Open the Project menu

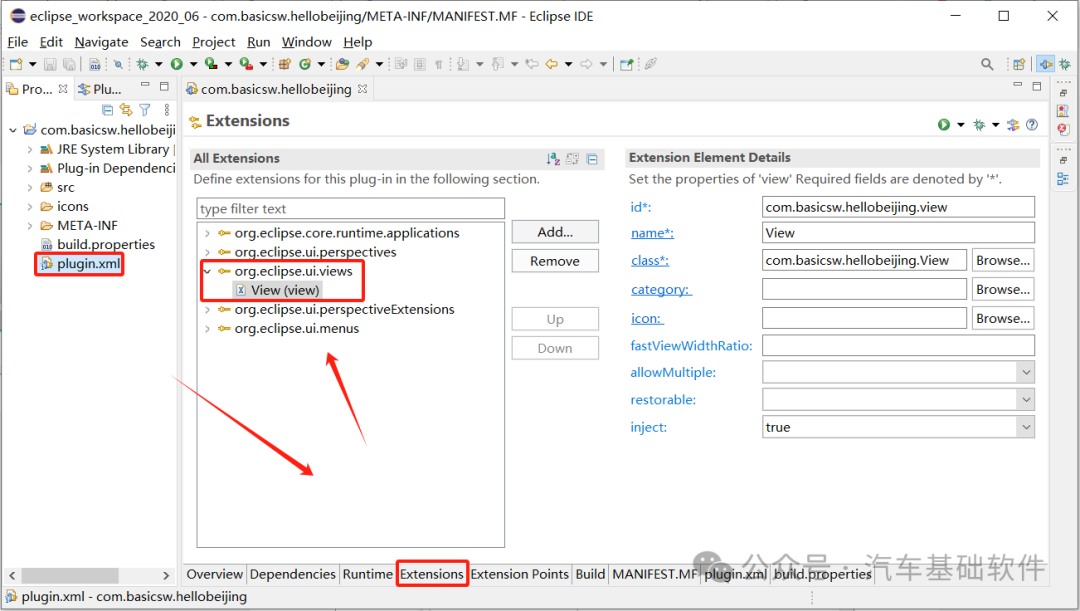[214, 42]
